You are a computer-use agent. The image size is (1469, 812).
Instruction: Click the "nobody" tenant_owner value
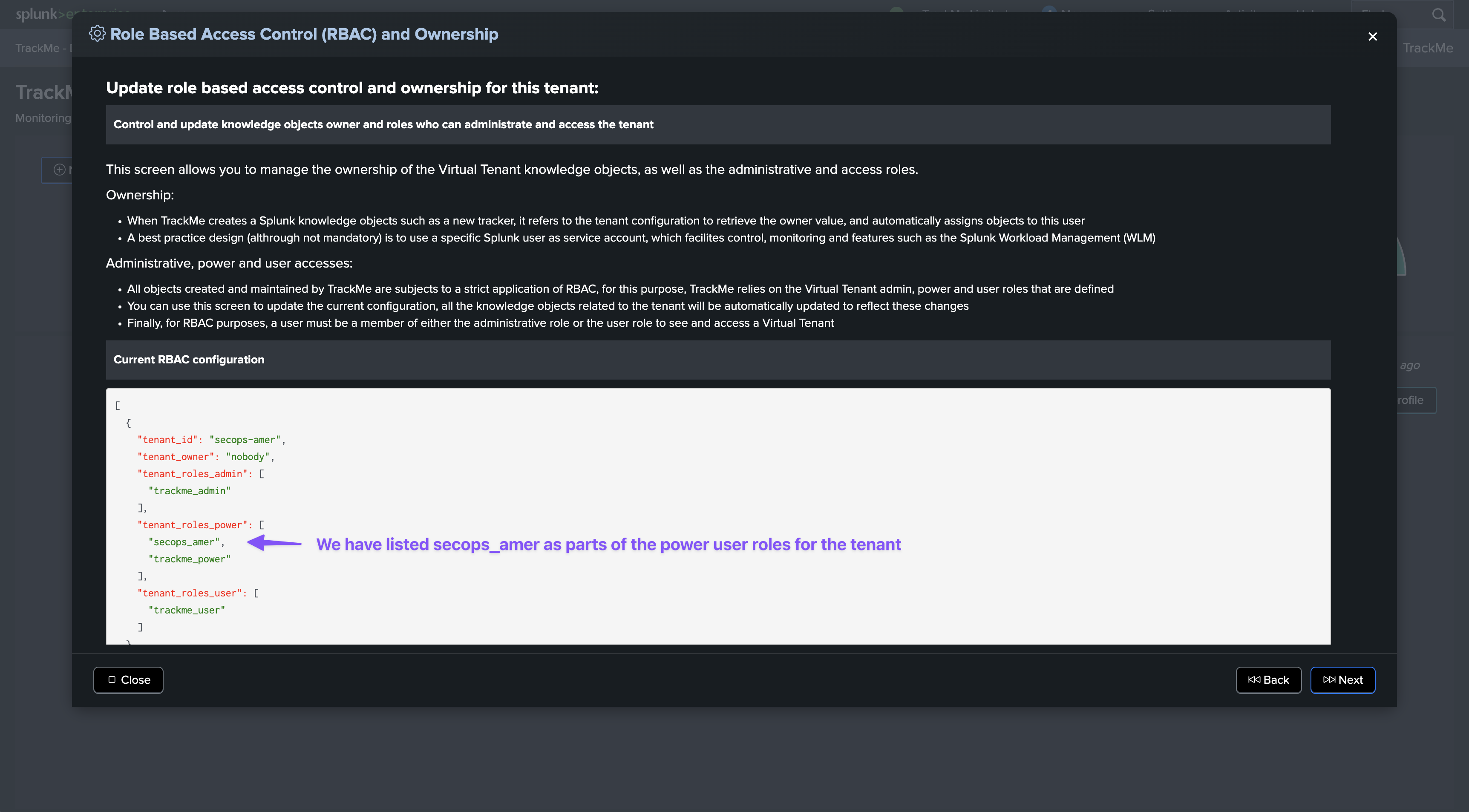point(248,457)
